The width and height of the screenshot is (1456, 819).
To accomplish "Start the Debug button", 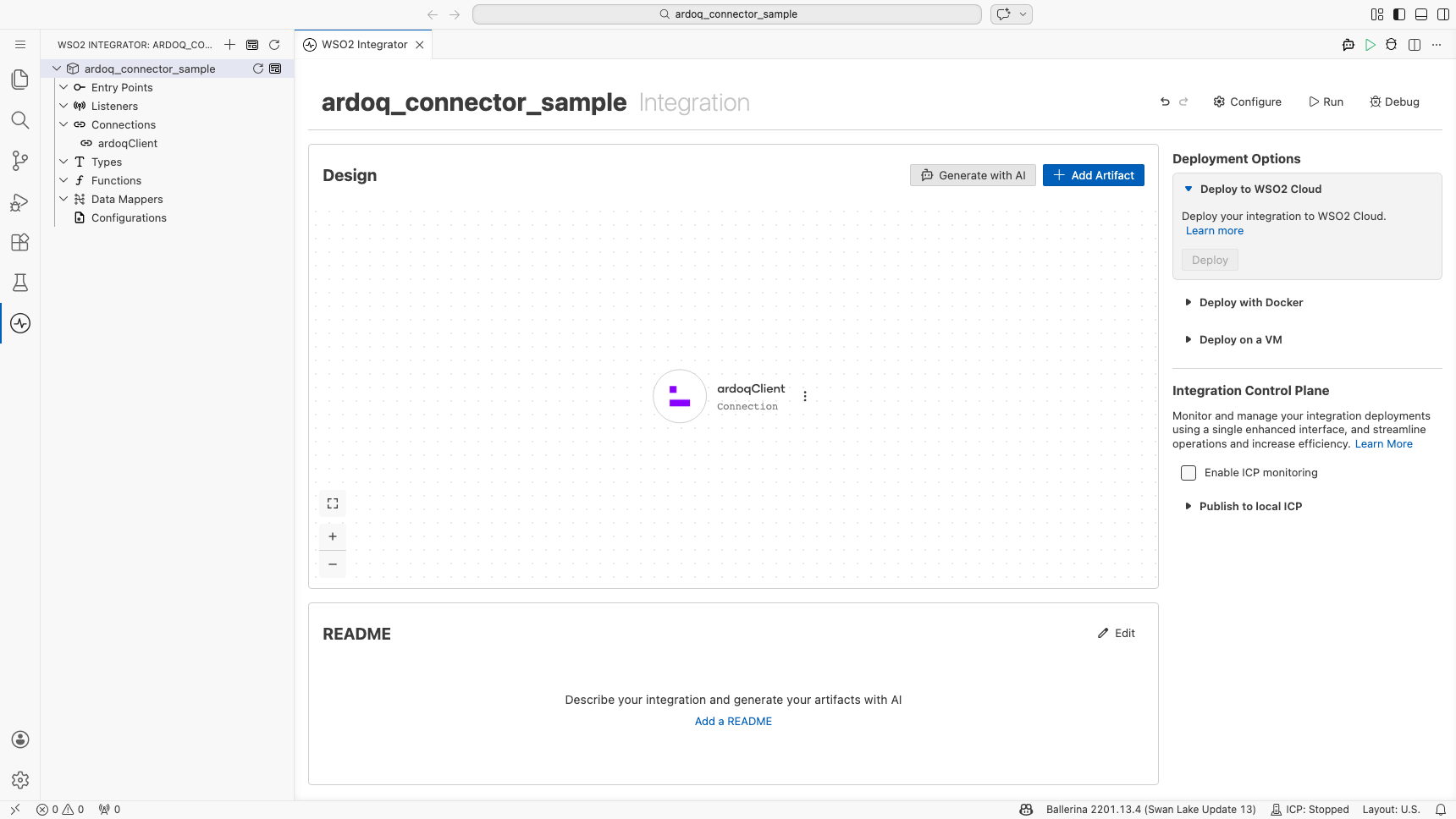I will click(x=1394, y=102).
